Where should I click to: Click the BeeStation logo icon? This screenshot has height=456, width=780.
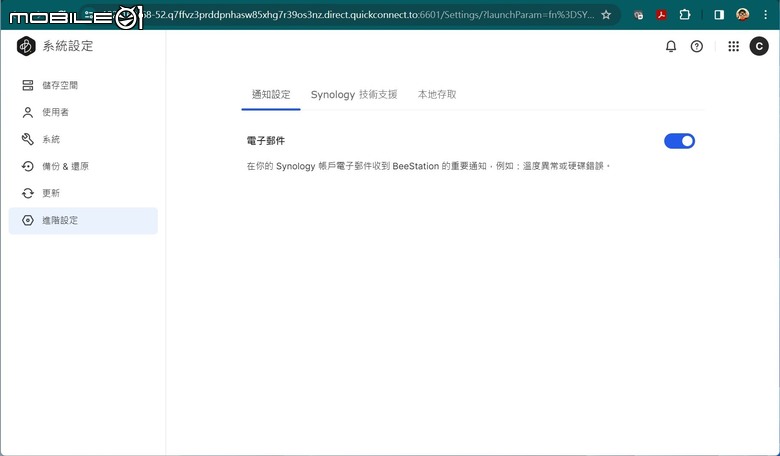click(26, 46)
